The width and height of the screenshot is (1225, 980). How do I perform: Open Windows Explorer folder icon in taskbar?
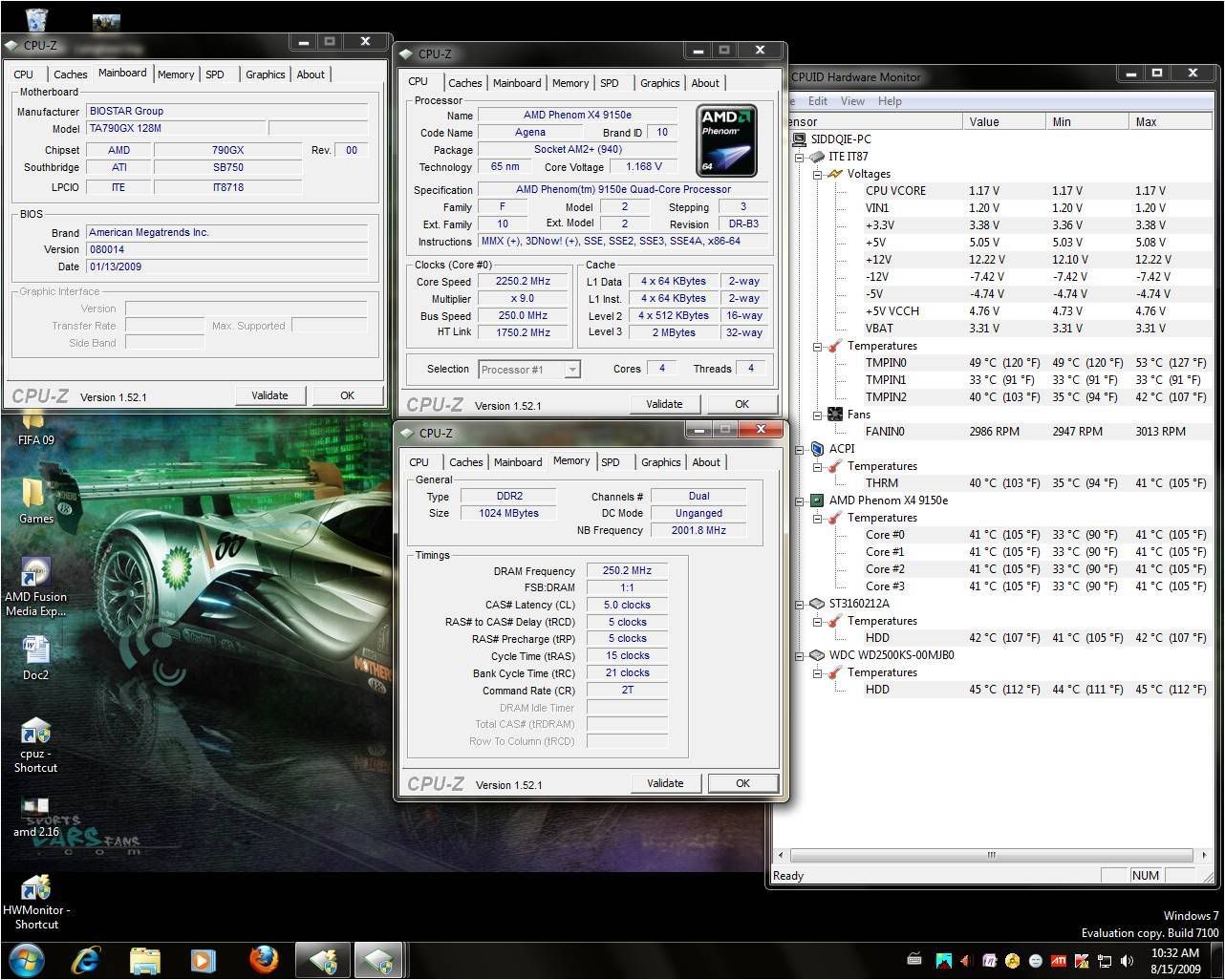144,959
